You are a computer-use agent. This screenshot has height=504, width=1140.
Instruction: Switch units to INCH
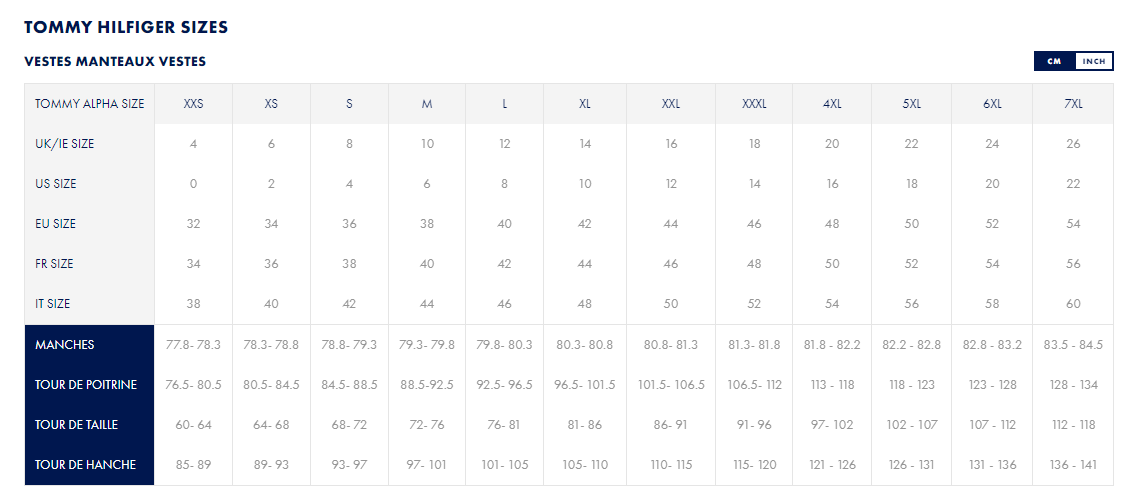(x=1093, y=62)
